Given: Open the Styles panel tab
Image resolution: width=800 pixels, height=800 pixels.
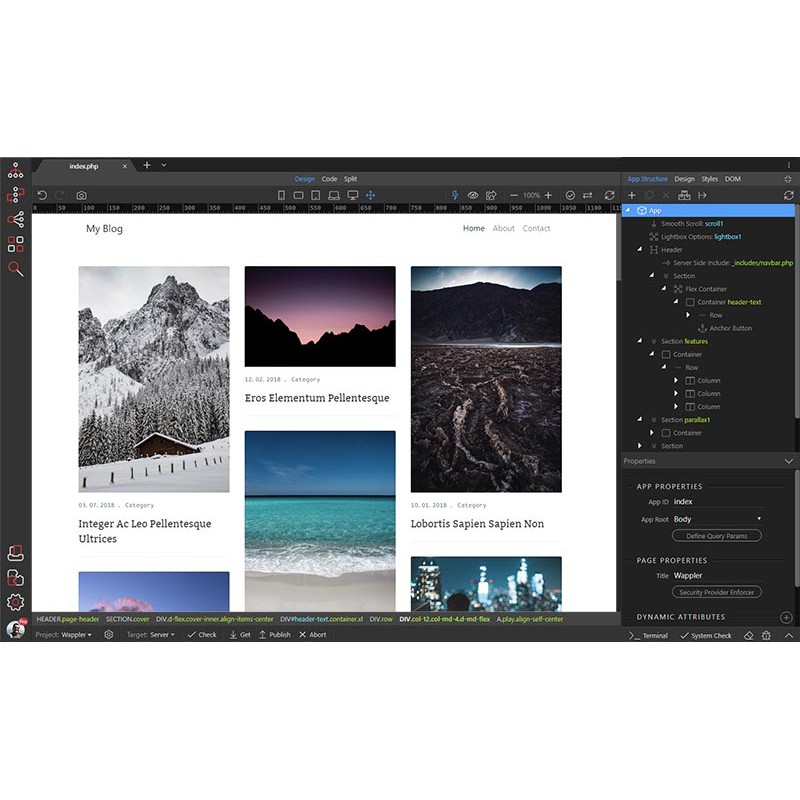Looking at the screenshot, I should [709, 179].
